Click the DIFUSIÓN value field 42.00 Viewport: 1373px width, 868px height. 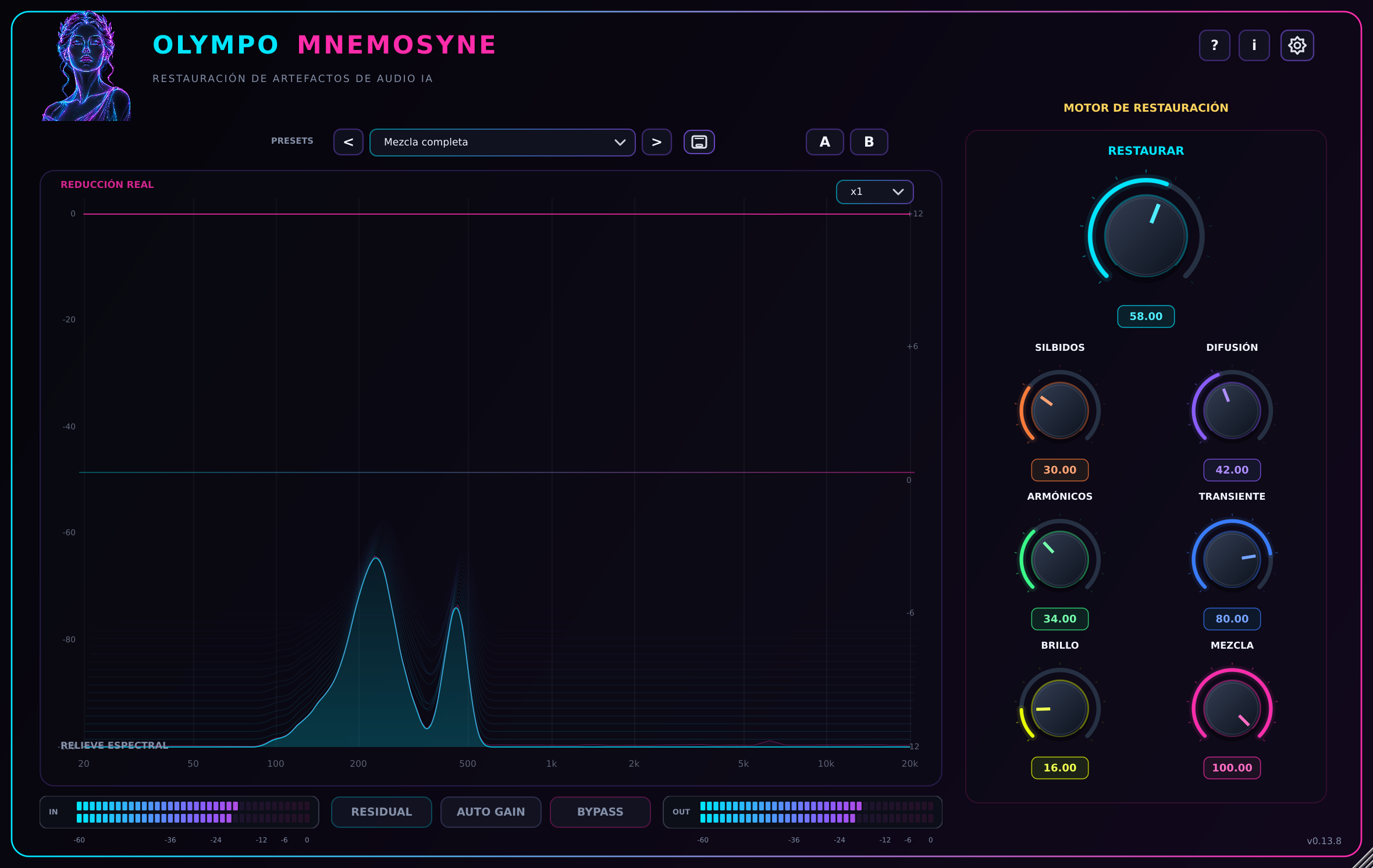(1232, 470)
